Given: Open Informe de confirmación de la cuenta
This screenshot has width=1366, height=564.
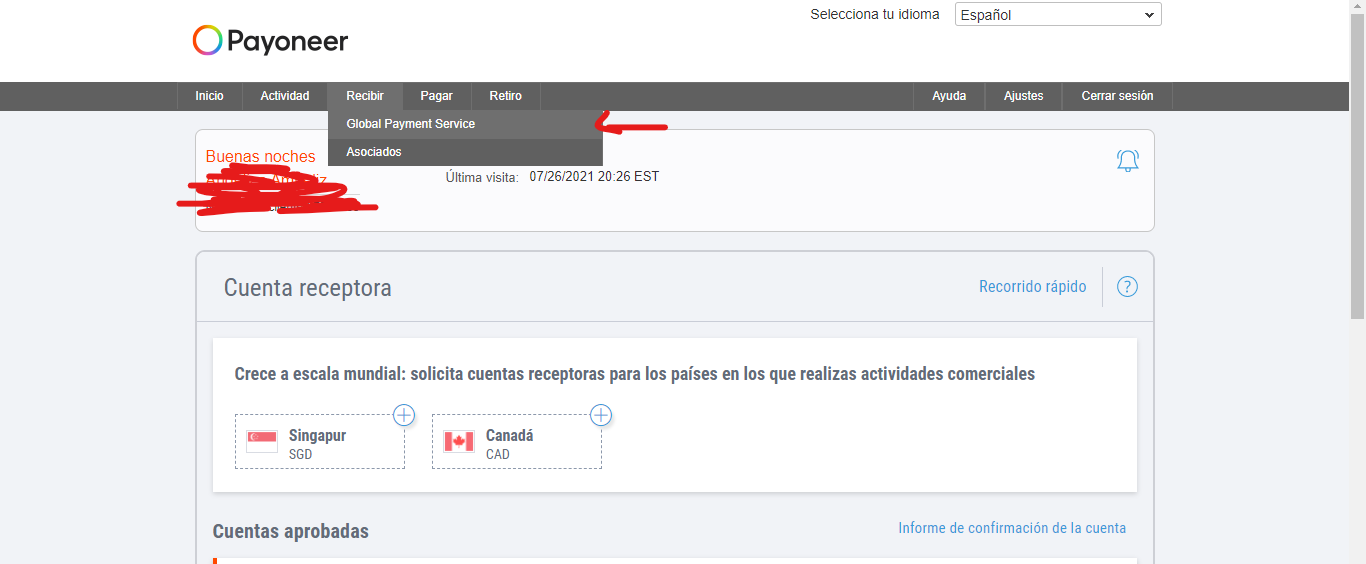Looking at the screenshot, I should click(x=1012, y=528).
